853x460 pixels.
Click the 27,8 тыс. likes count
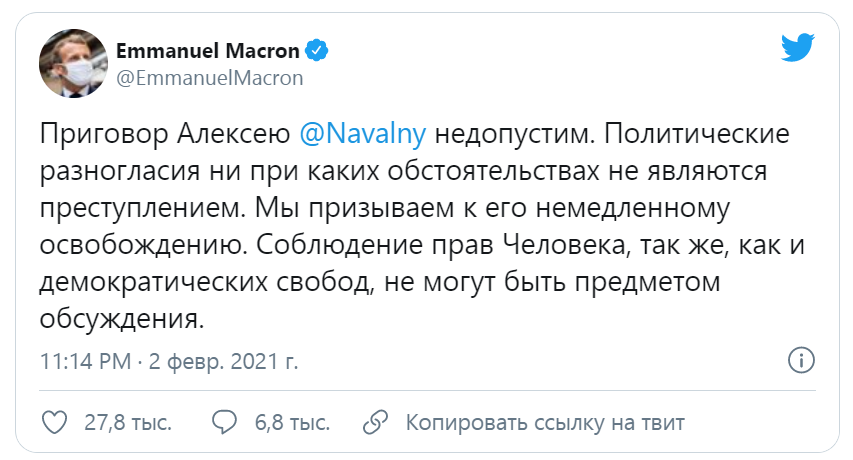point(127,422)
